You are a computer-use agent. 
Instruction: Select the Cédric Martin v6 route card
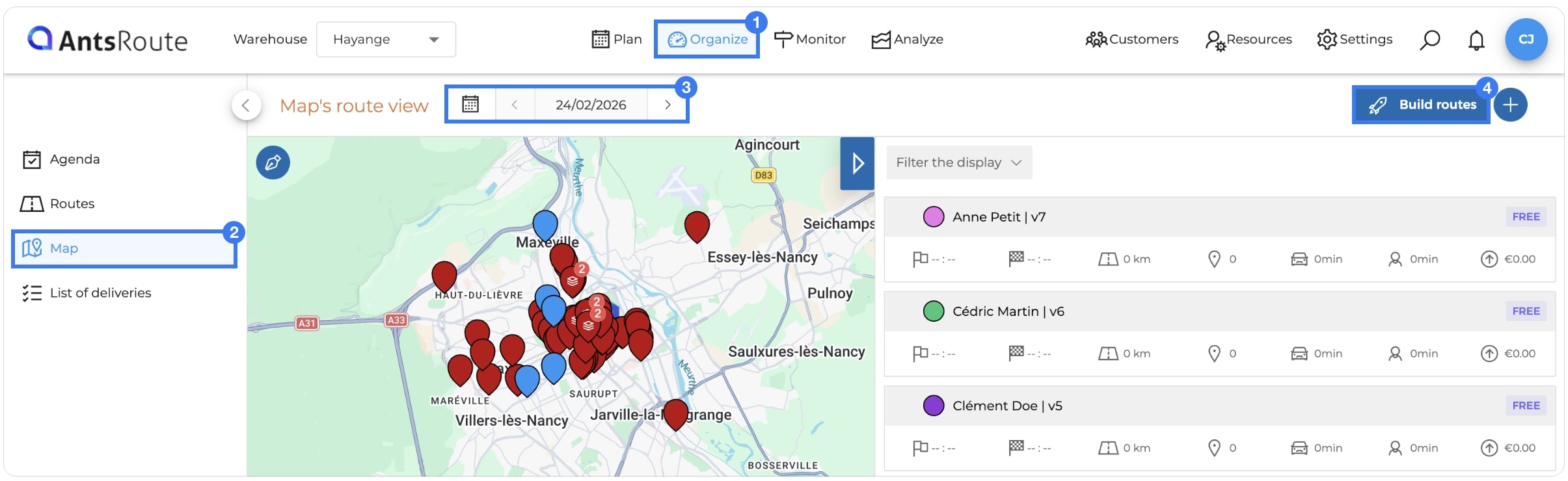tap(1219, 334)
